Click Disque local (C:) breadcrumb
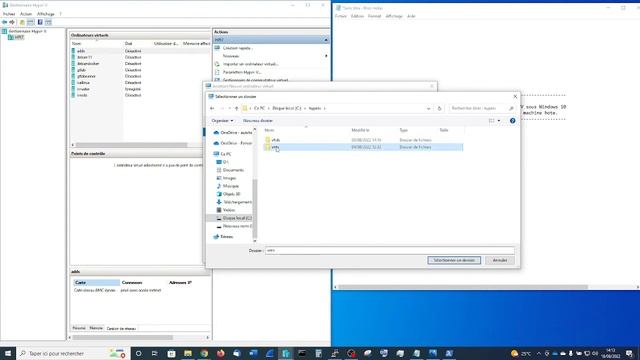 click(x=287, y=109)
